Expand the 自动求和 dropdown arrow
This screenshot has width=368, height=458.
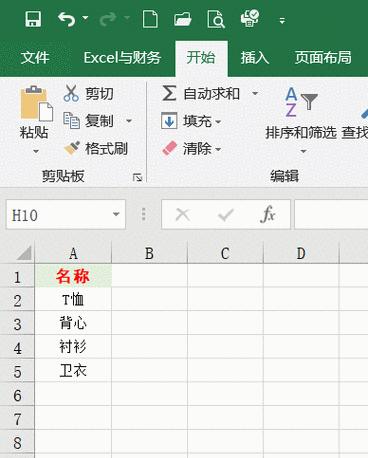click(x=255, y=93)
